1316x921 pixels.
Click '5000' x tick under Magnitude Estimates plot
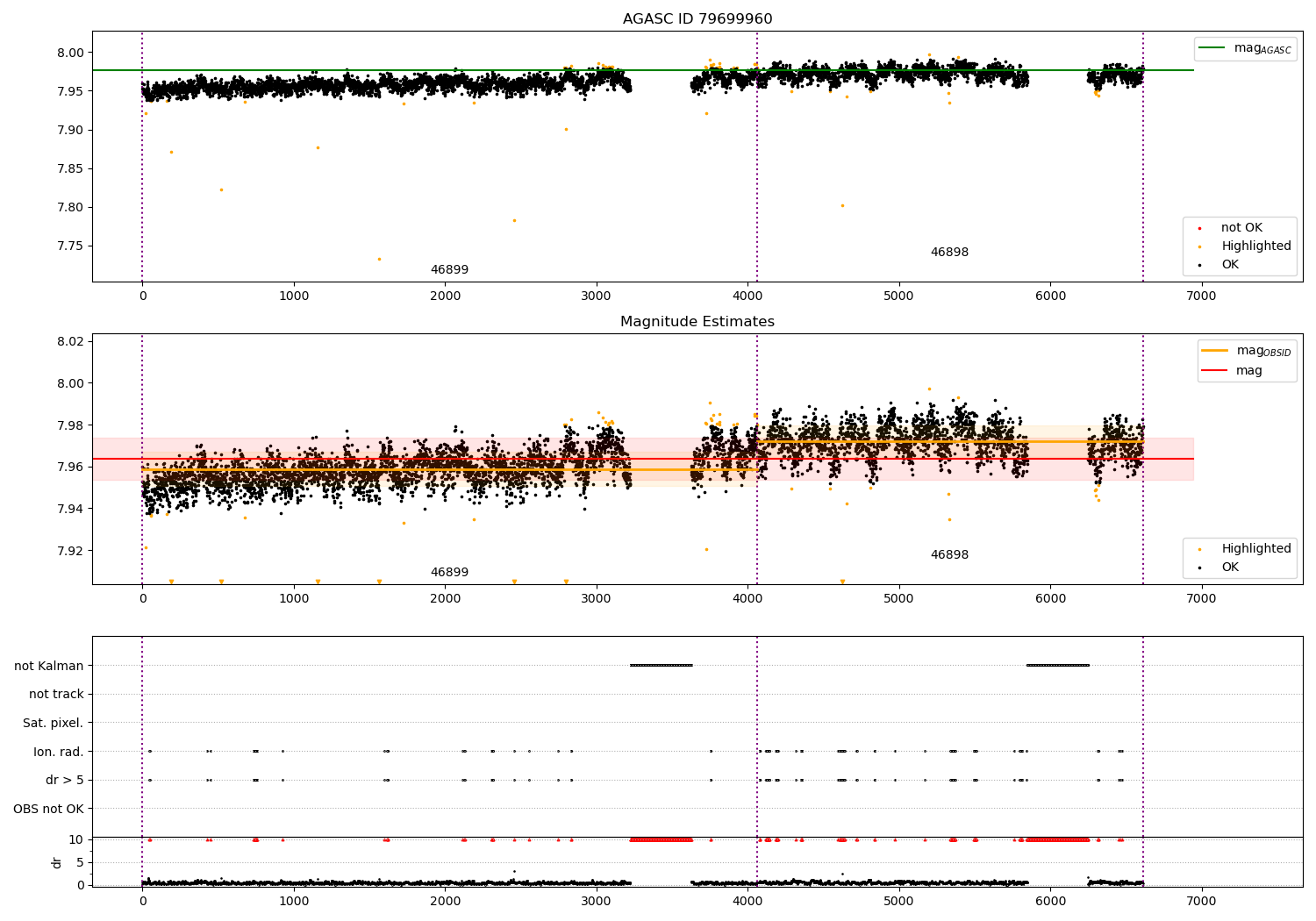pos(898,599)
